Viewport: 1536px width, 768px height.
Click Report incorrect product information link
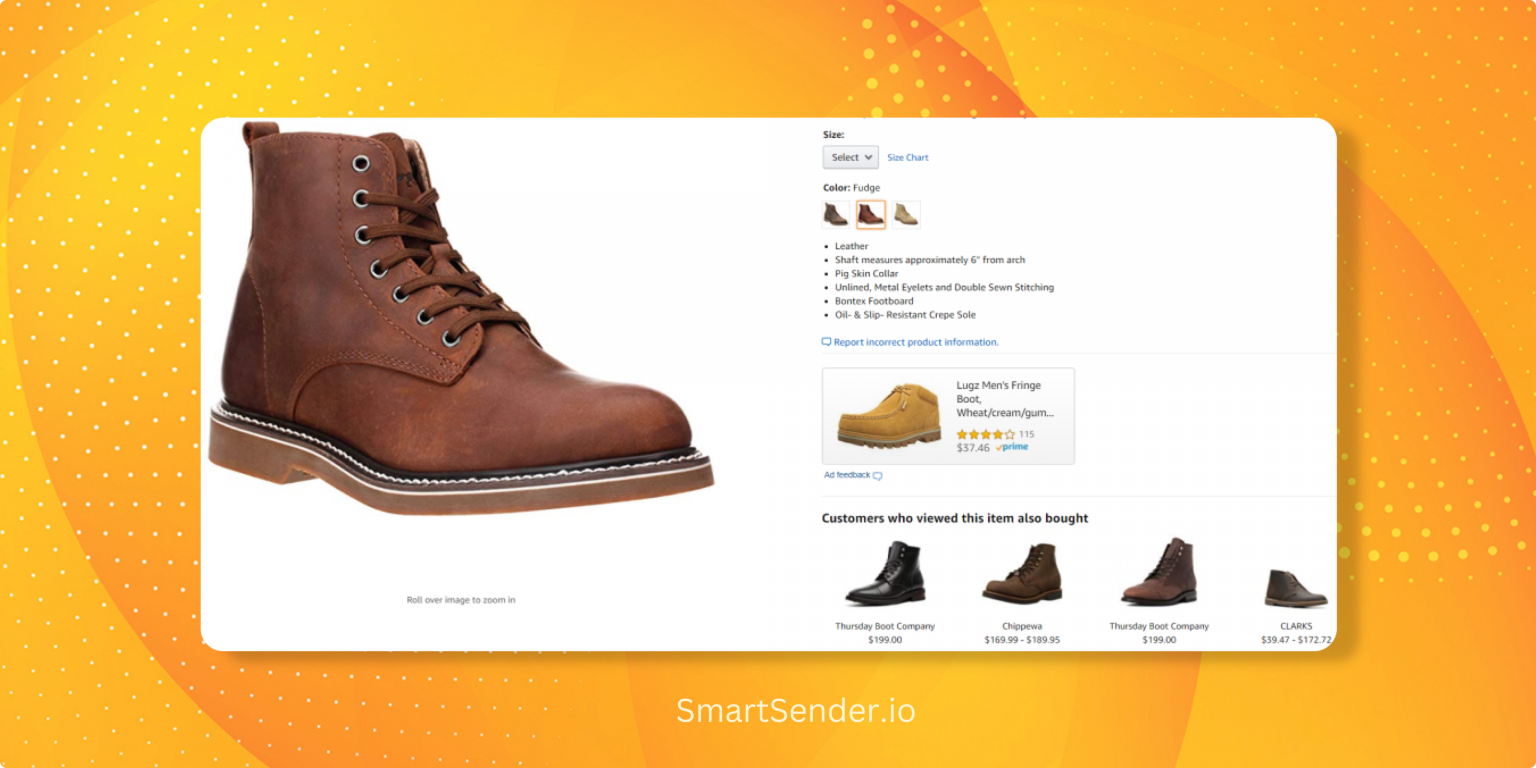916,342
